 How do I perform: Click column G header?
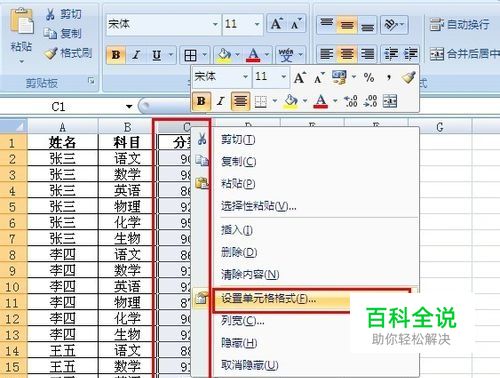click(440, 127)
